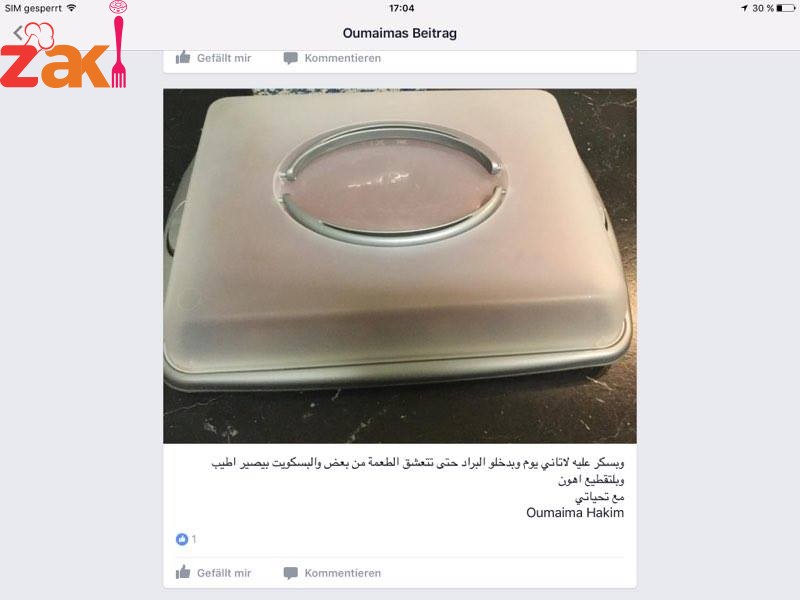
Task: Select 'Gefällt mir' text above the photo
Action: 224,58
